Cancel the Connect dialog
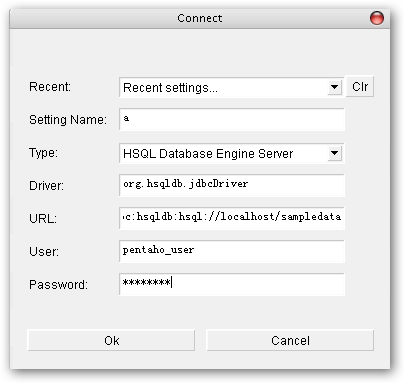Screen dimensions: 404x383 (290, 340)
